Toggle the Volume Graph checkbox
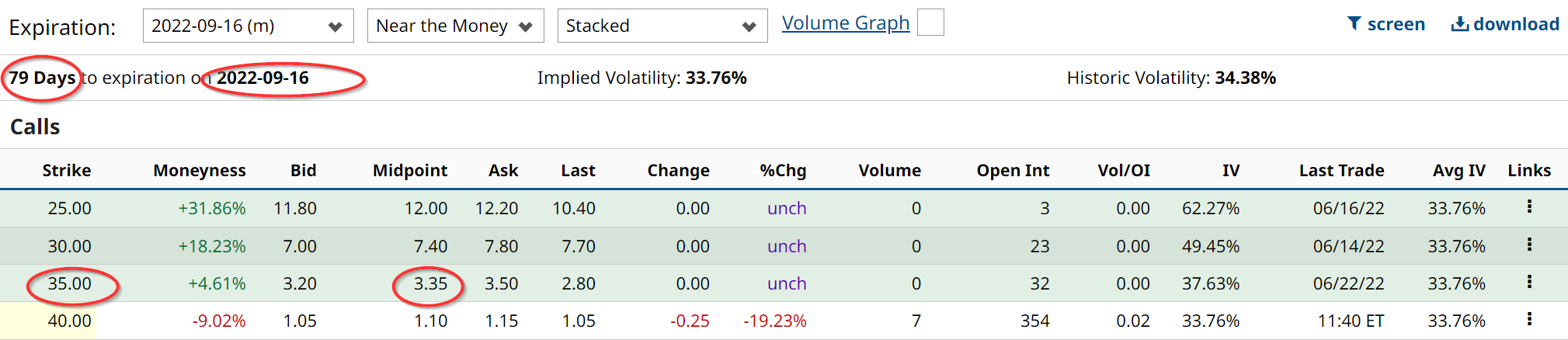This screenshot has height=340, width=1568. pos(930,23)
